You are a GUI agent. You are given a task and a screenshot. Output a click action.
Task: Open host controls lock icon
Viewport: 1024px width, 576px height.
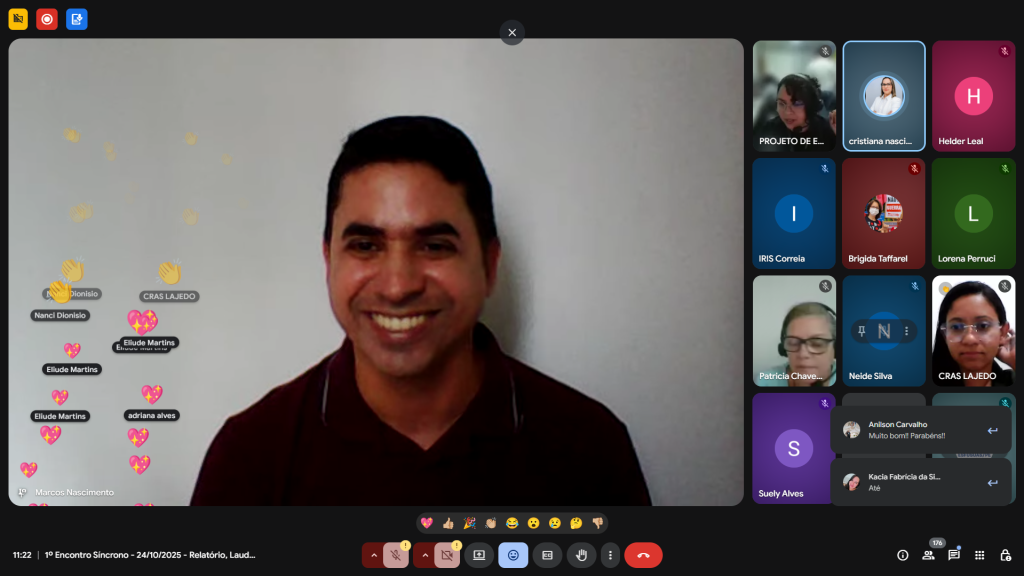pyautogui.click(x=1006, y=555)
